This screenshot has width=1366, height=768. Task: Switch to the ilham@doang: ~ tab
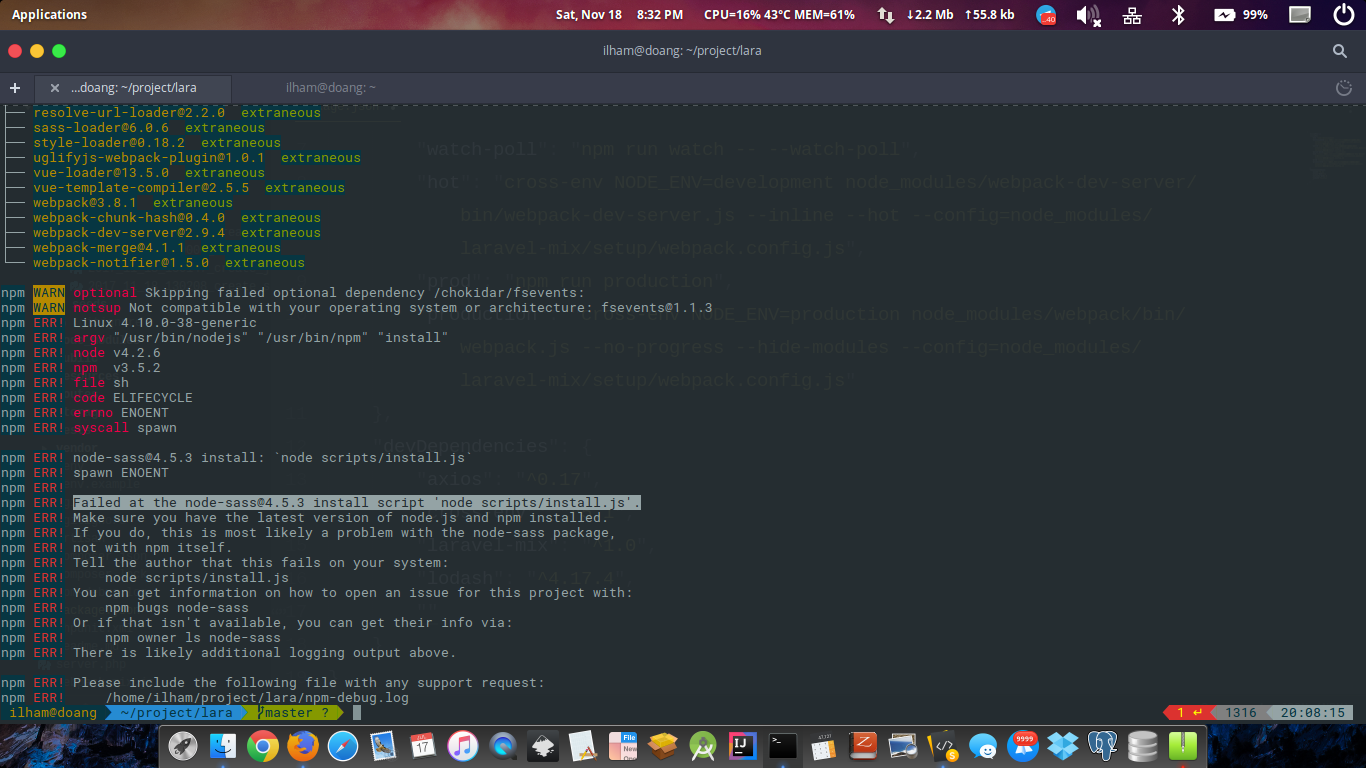(x=330, y=87)
